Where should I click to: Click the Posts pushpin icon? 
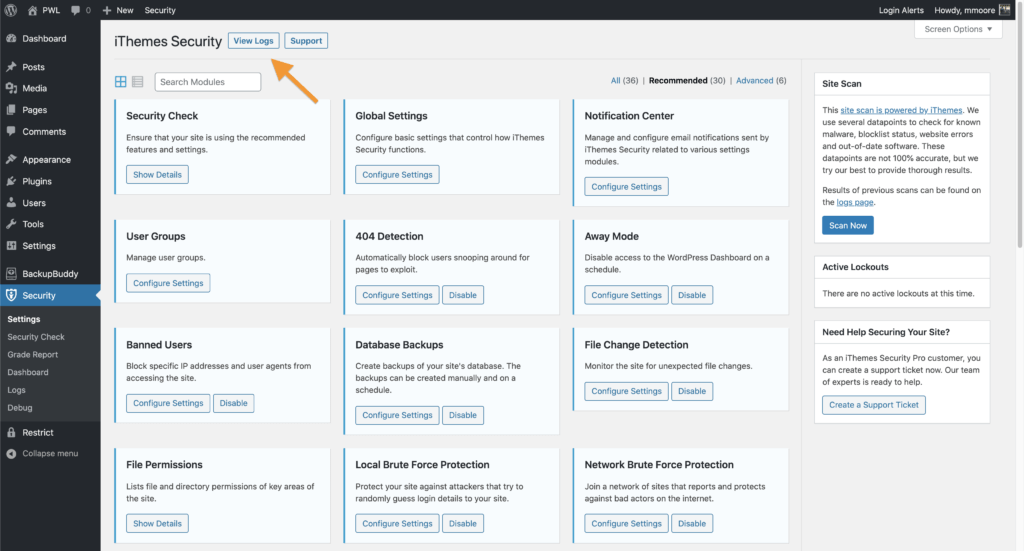(11, 67)
